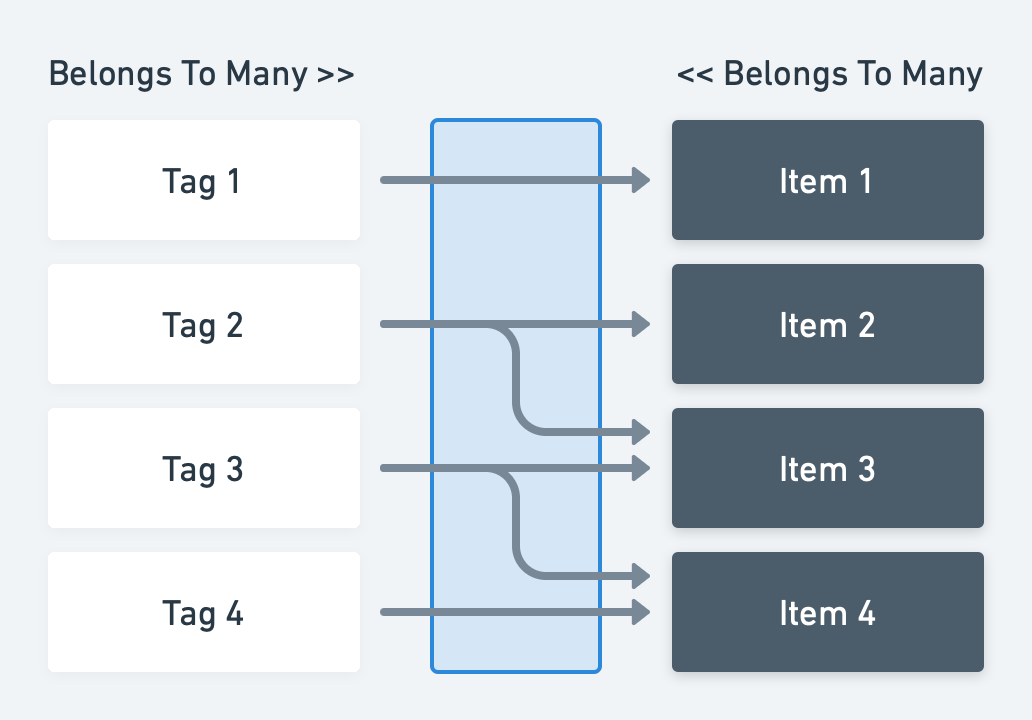Select the Item 2 dark box
This screenshot has width=1032, height=720.
click(828, 324)
